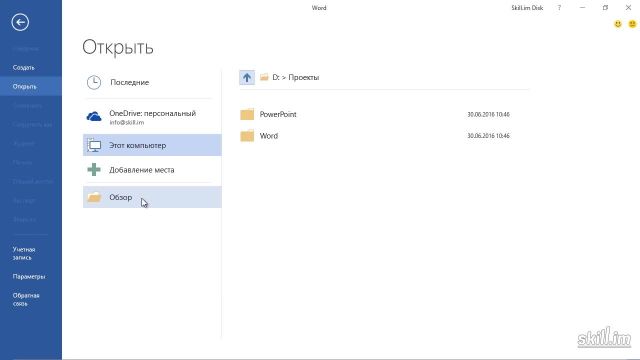
Task: Open the Word folder icon
Action: coord(247,136)
